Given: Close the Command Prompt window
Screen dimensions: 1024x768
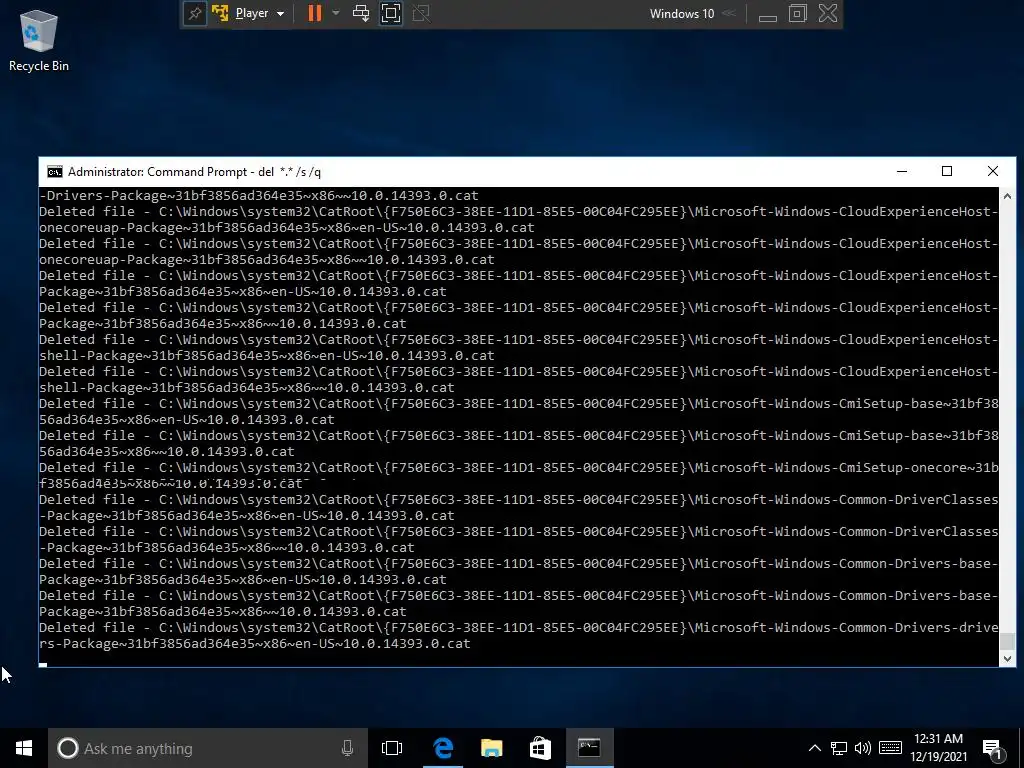Looking at the screenshot, I should click(x=993, y=172).
